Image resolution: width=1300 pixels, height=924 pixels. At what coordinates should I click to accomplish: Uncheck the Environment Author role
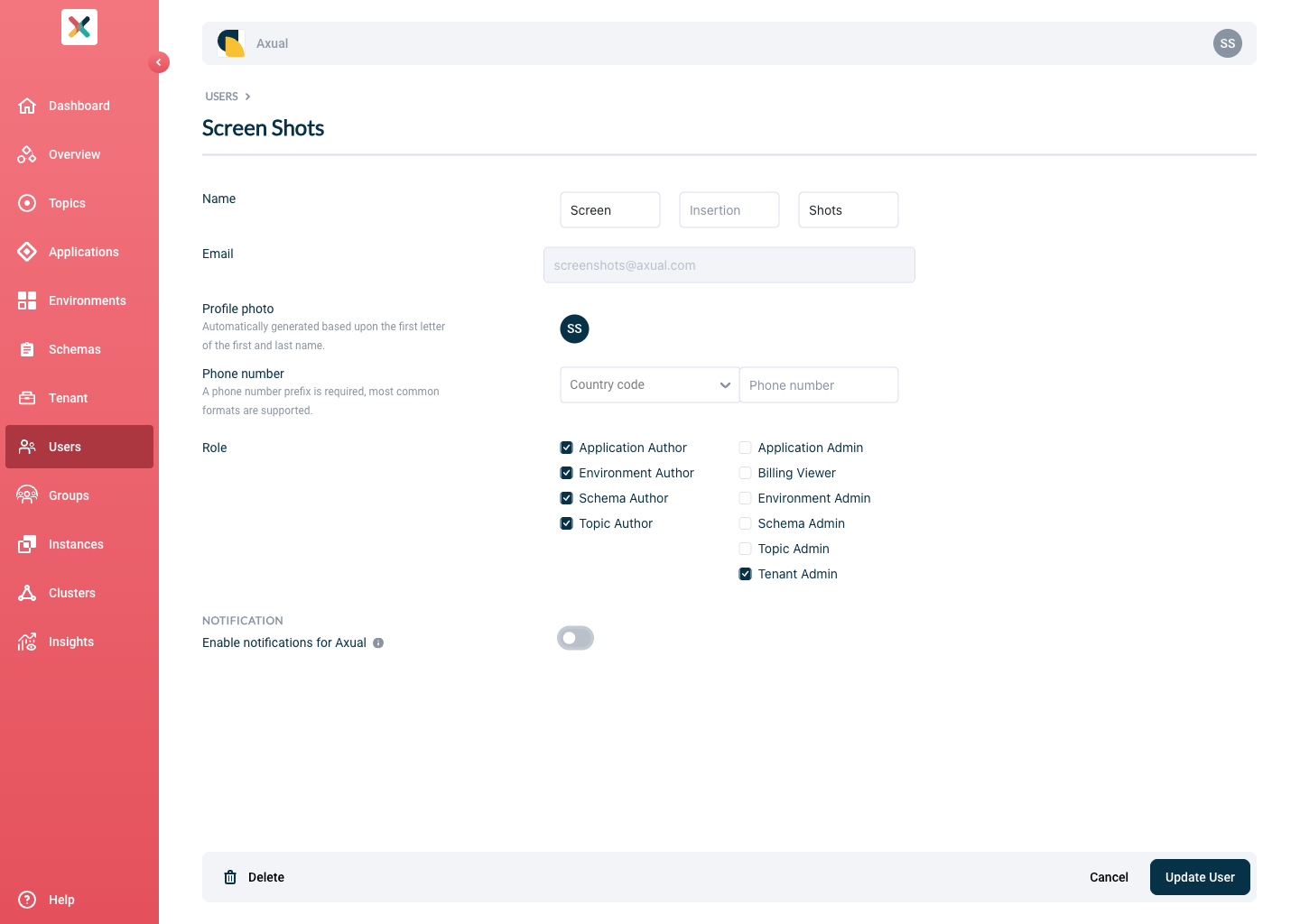pos(566,473)
